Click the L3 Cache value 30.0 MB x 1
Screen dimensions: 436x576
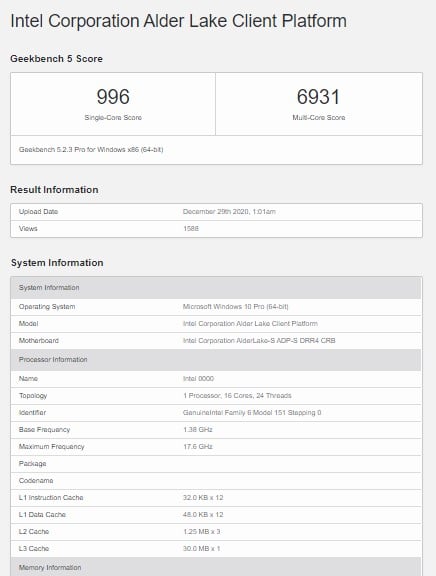(x=202, y=548)
